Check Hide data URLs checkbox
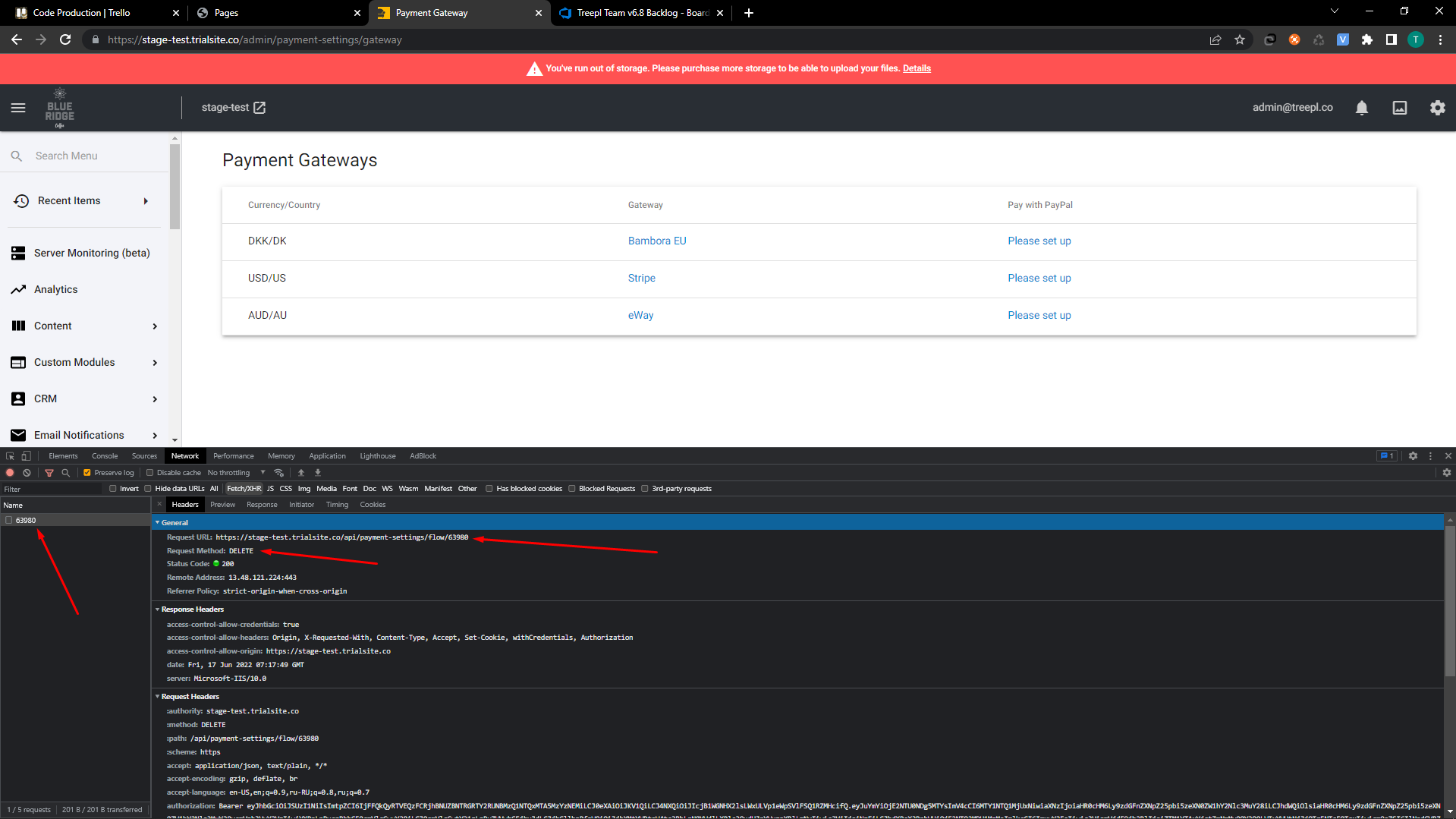 [148, 489]
